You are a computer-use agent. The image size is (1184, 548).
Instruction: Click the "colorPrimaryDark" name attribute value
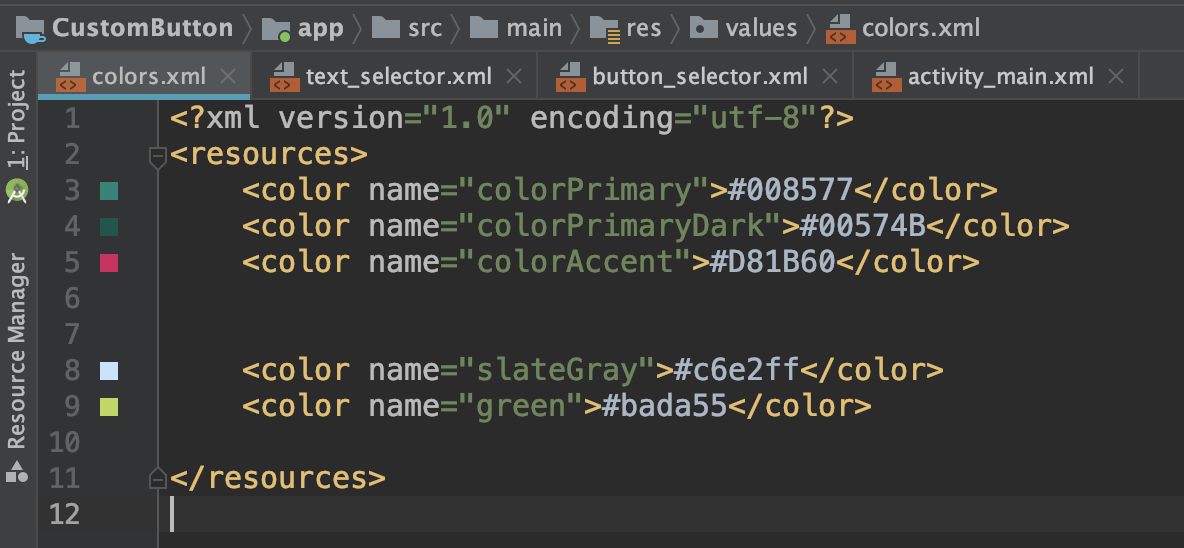click(621, 226)
